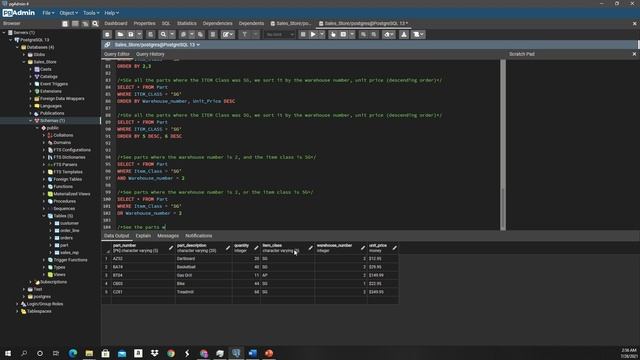
Task: Commit the transaction icon
Action: [363, 35]
